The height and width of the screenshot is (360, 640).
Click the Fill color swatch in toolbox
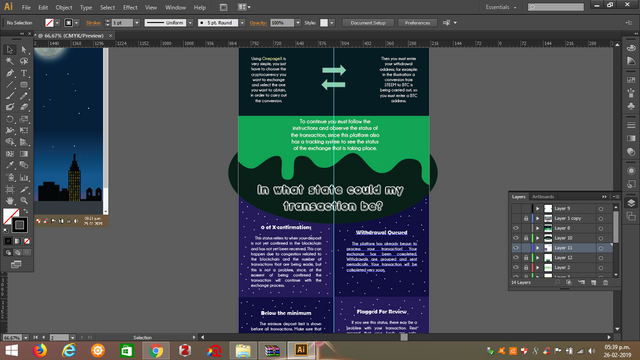pyautogui.click(x=11, y=216)
